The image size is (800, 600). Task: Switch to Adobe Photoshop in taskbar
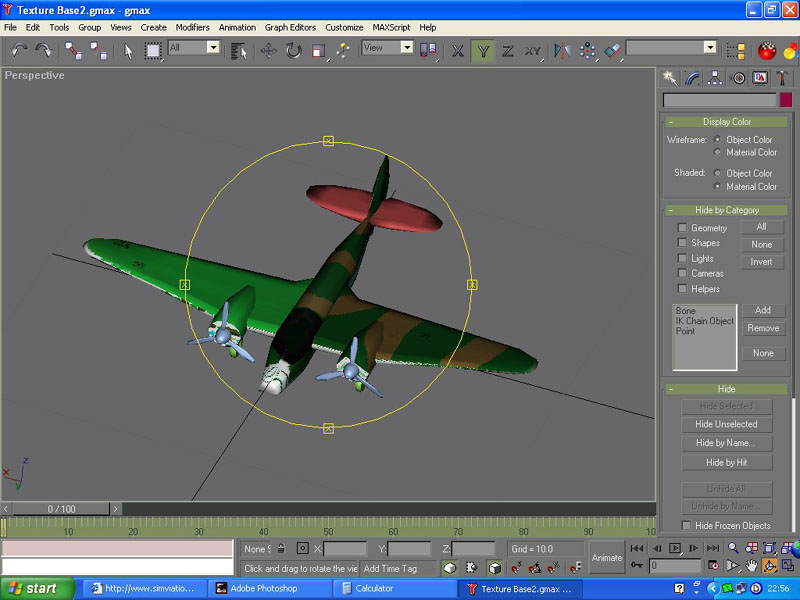(x=267, y=589)
